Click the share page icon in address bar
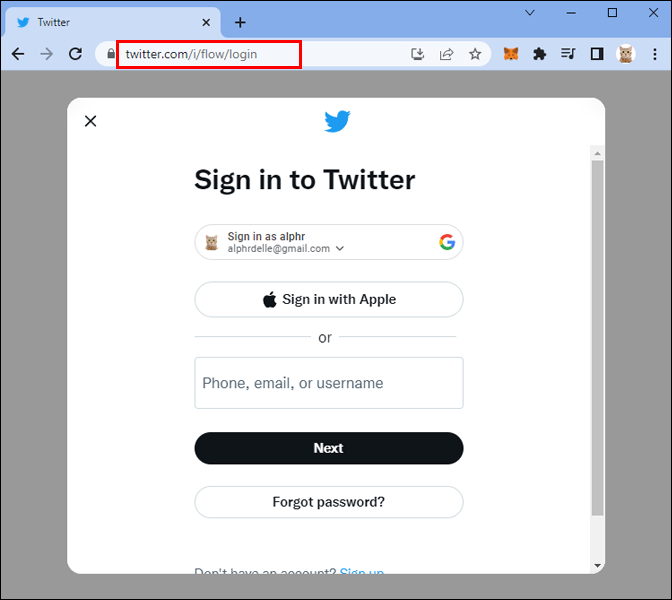 [x=446, y=54]
